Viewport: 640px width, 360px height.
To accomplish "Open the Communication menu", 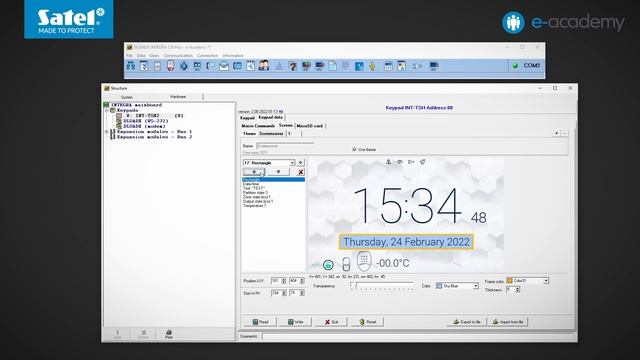I will pyautogui.click(x=178, y=56).
